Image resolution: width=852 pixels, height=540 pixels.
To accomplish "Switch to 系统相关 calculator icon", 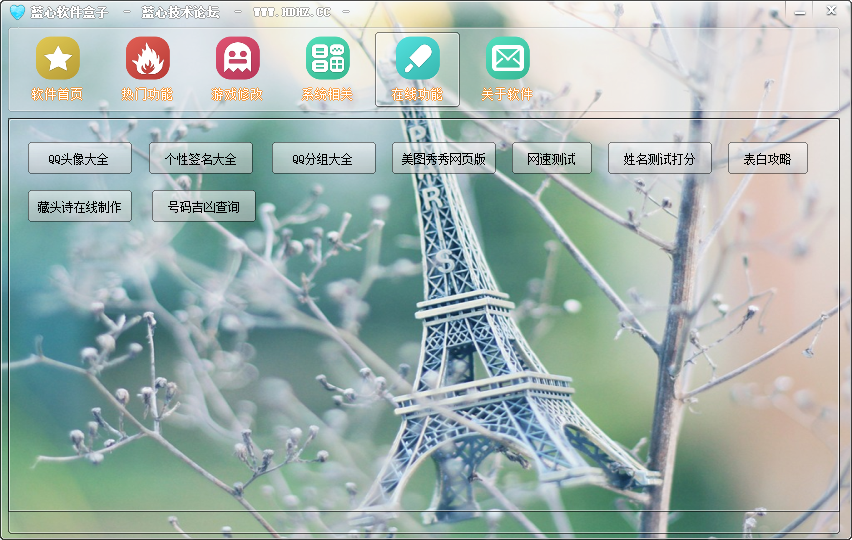I will (x=327, y=59).
